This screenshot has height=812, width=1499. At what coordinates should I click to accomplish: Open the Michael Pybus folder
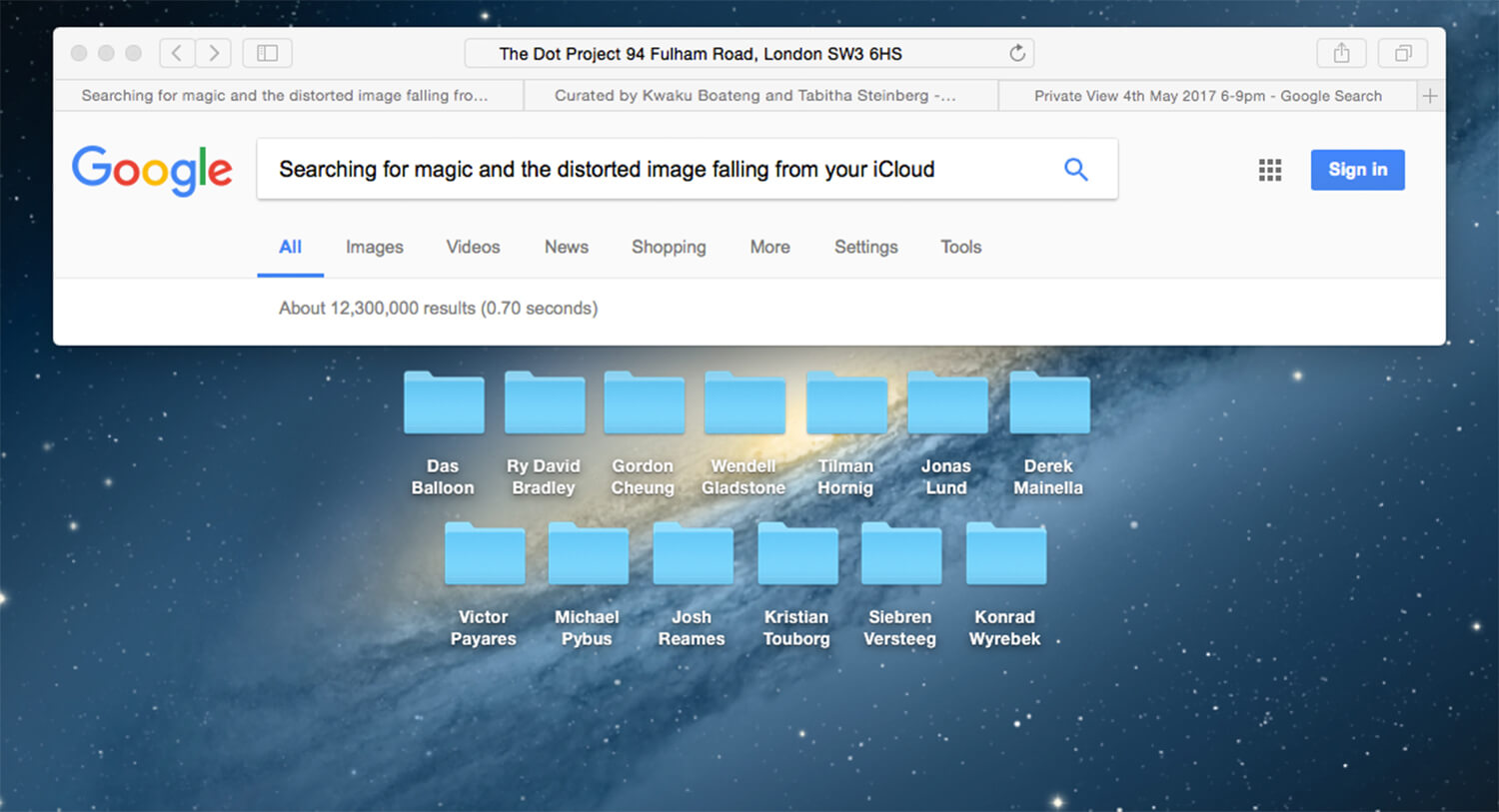click(x=588, y=553)
